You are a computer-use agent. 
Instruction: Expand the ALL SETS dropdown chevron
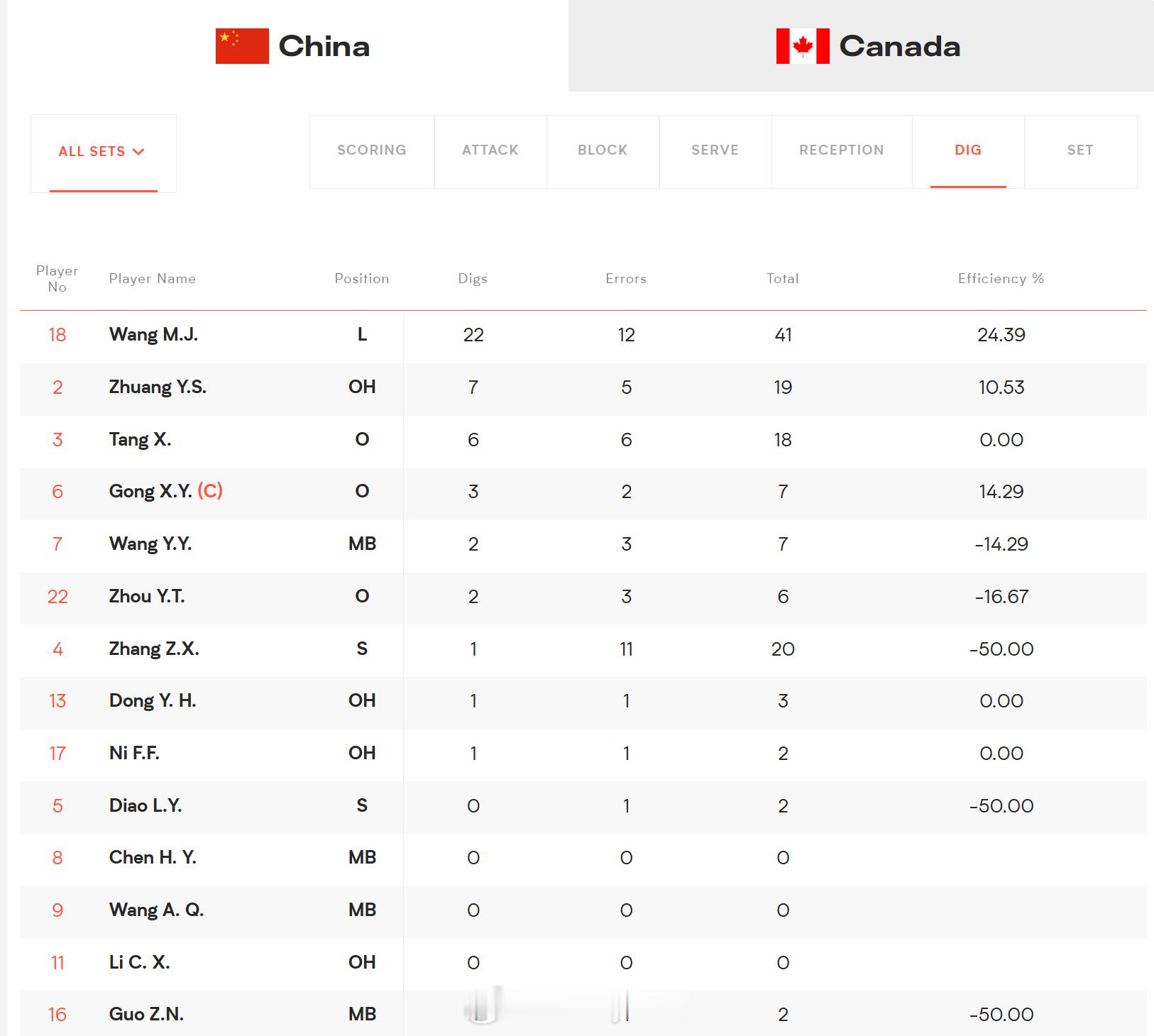(x=138, y=151)
